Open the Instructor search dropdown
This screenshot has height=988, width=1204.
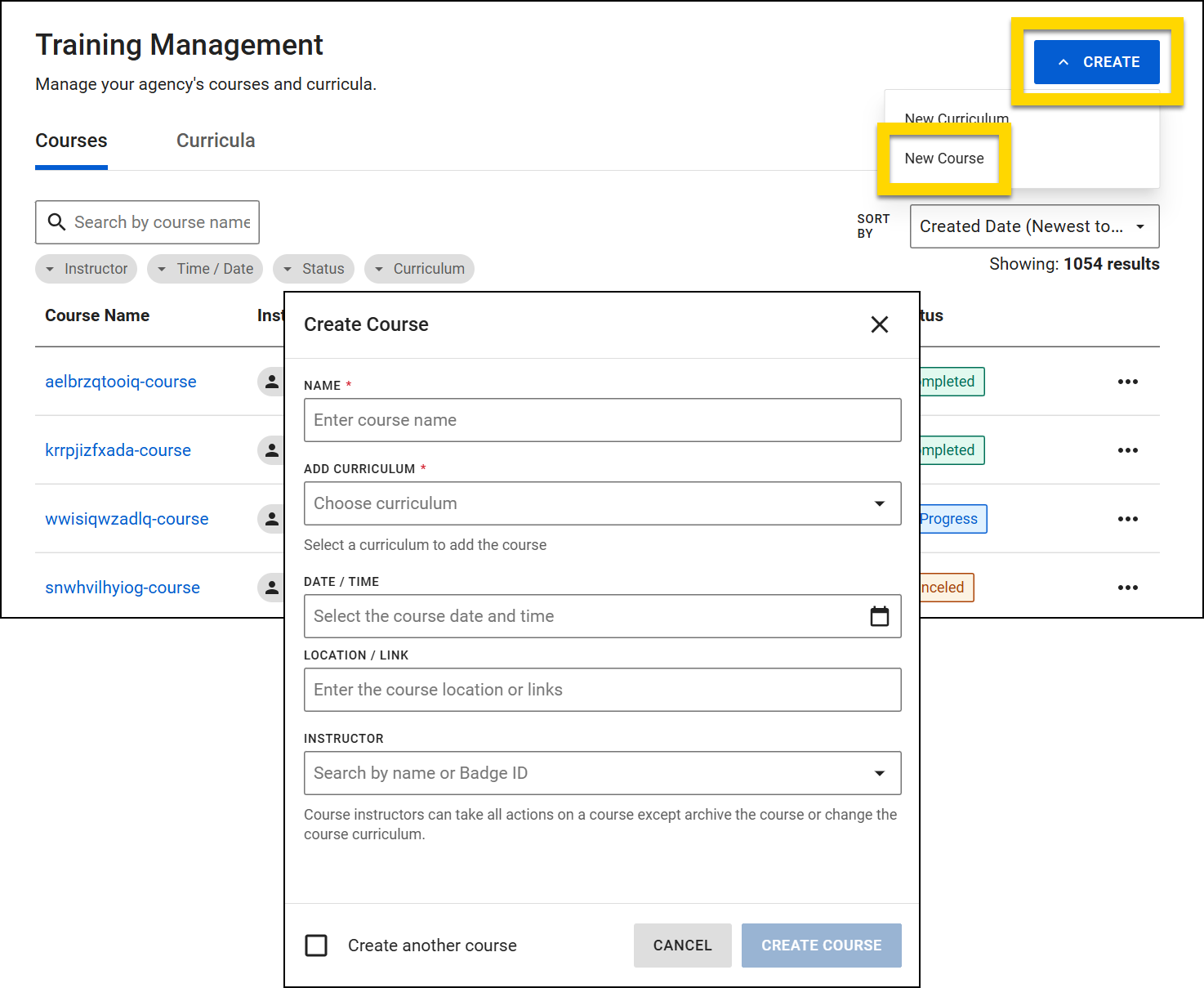(x=602, y=773)
